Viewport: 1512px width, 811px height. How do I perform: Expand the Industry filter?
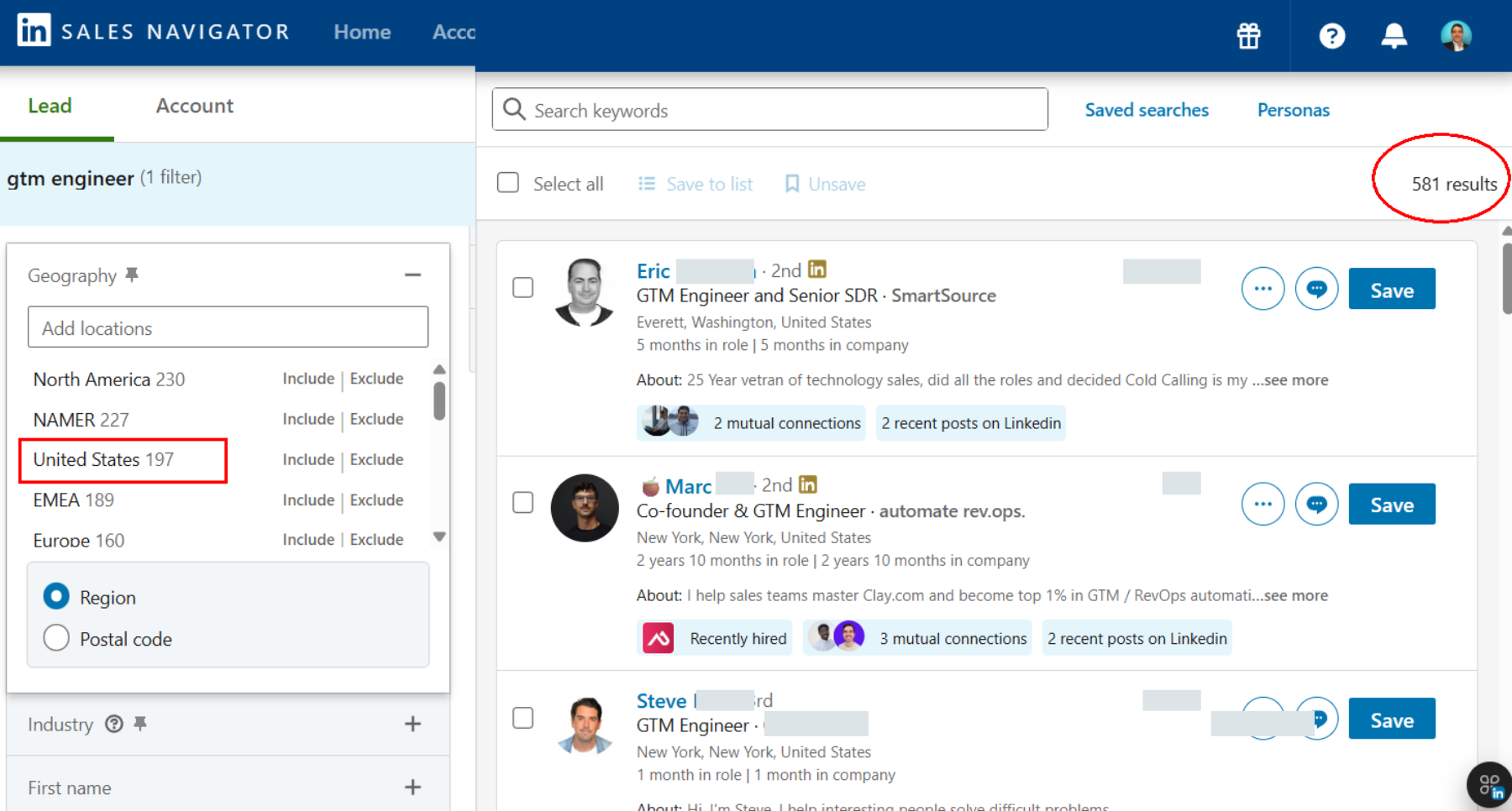(x=412, y=724)
